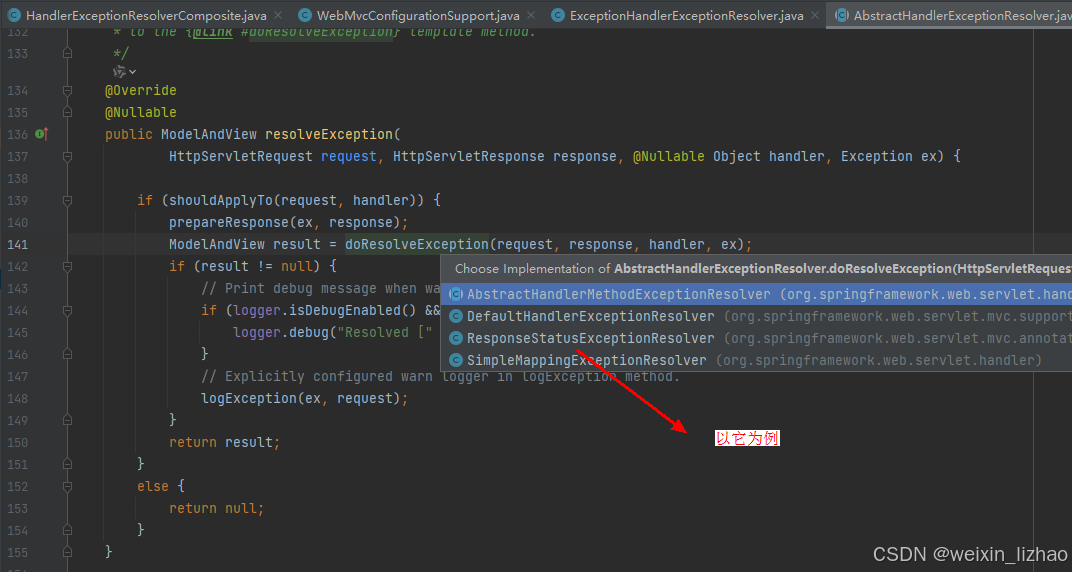This screenshot has width=1072, height=572.
Task: Click the file icon on WebMvcConfigurationSupport.java tab
Action: pos(305,15)
